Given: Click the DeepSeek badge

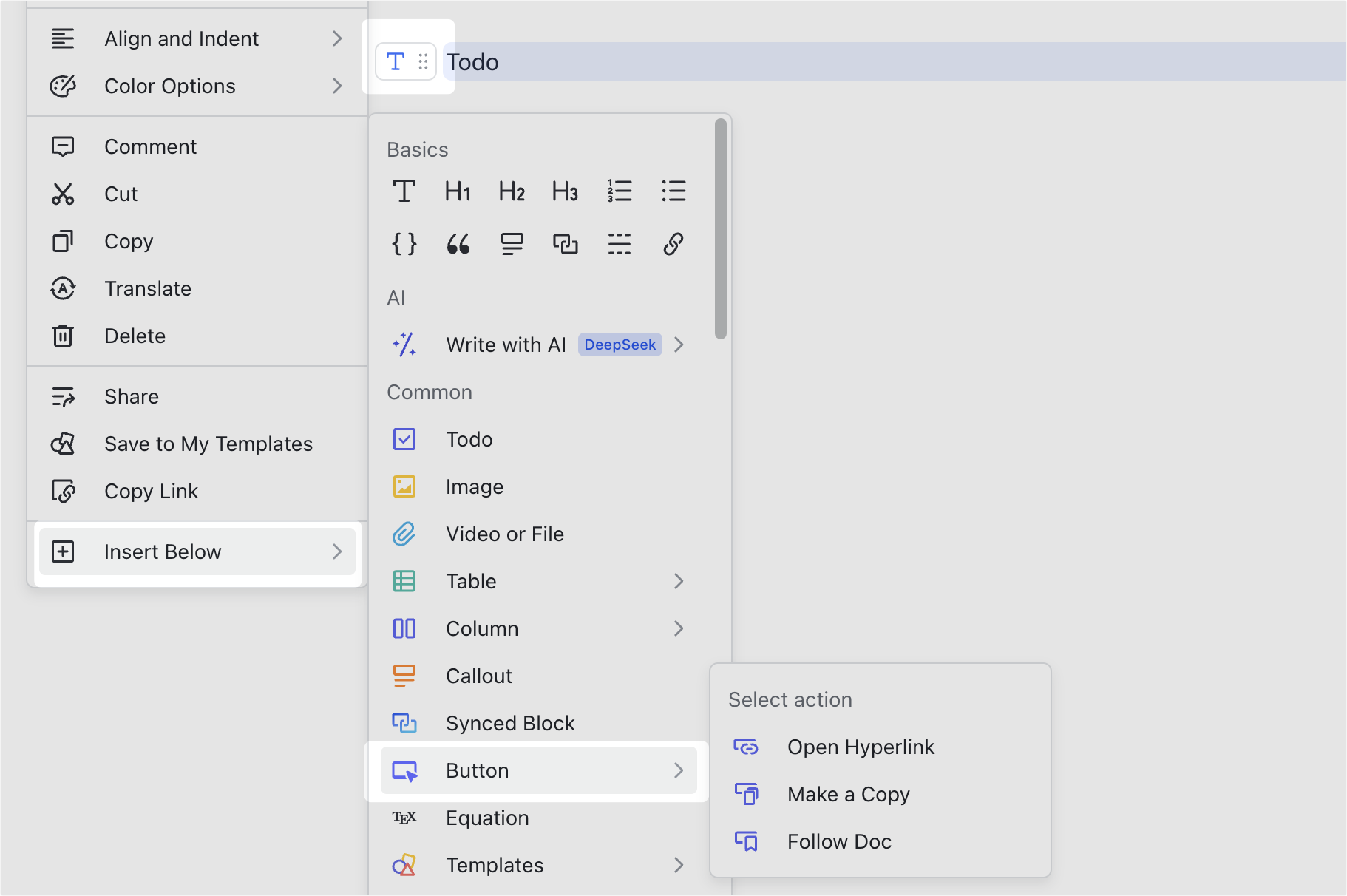Looking at the screenshot, I should click(x=620, y=345).
